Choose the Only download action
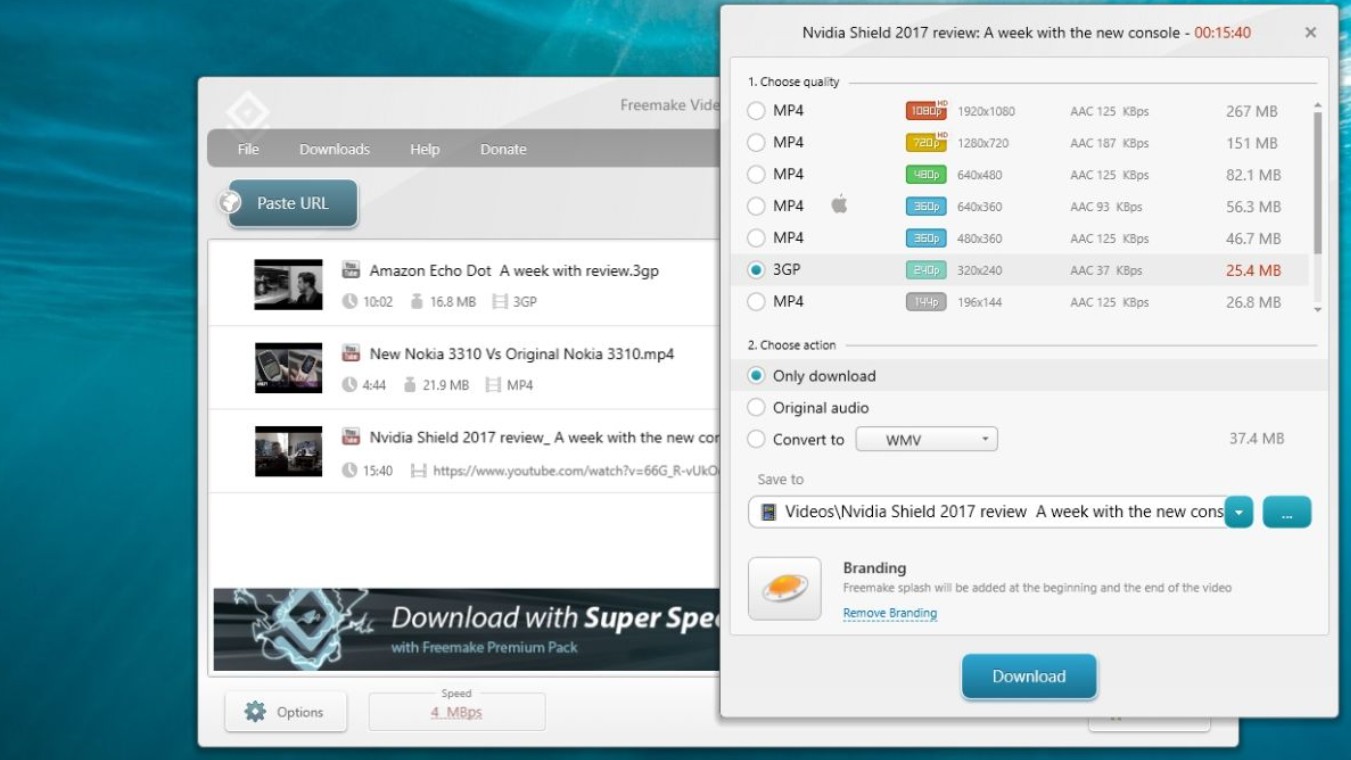 pyautogui.click(x=756, y=376)
